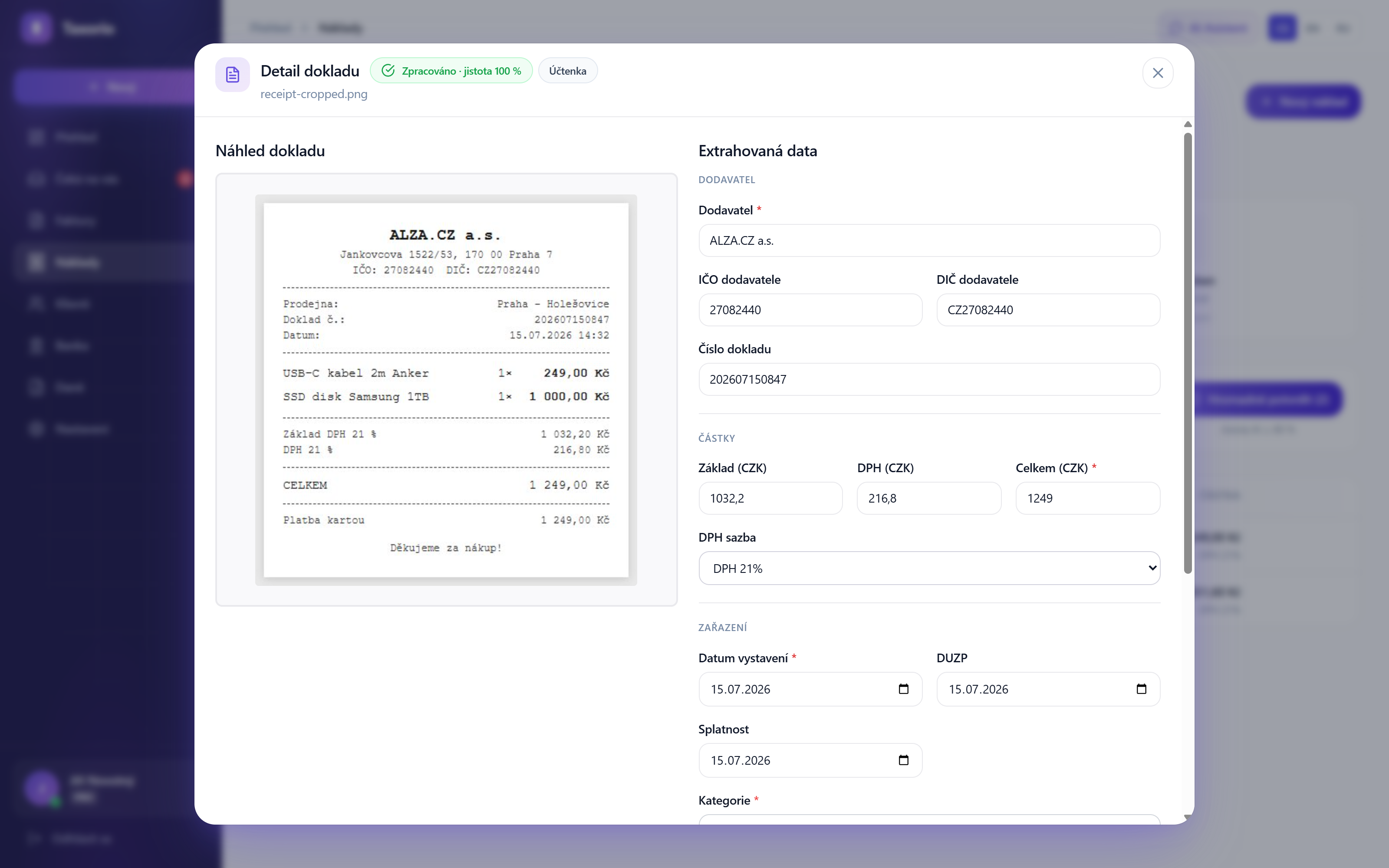Edit the DIČ dodavatele field
The height and width of the screenshot is (868, 1389).
click(x=1048, y=310)
